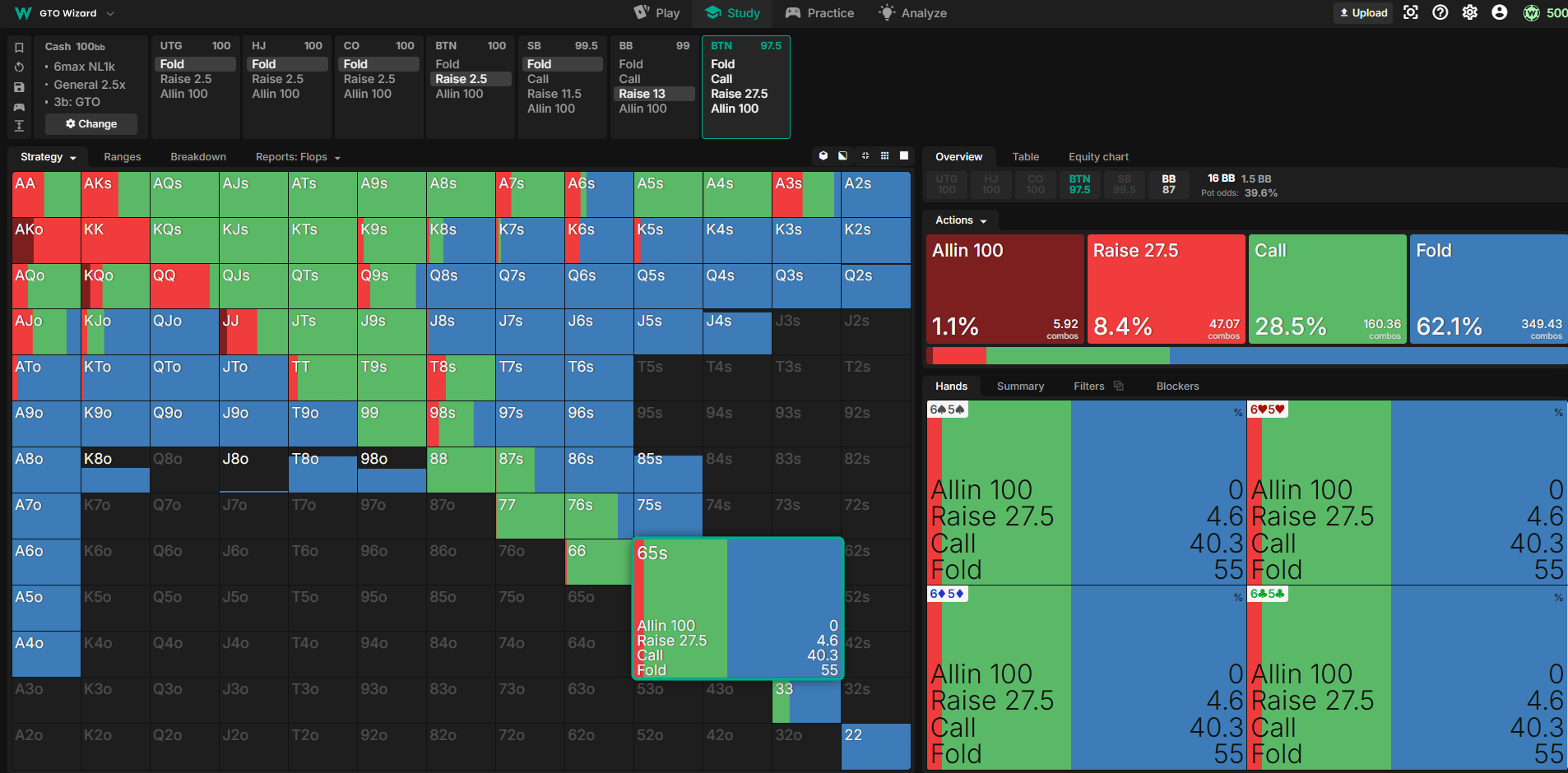The height and width of the screenshot is (773, 1568).
Task: Click the reset circular arrow icon
Action: tap(19, 67)
